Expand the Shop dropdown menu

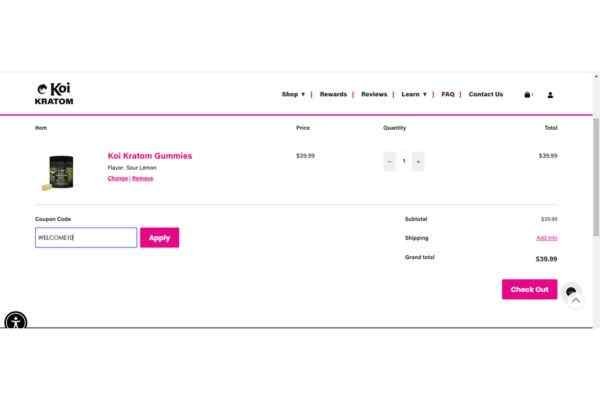293,94
